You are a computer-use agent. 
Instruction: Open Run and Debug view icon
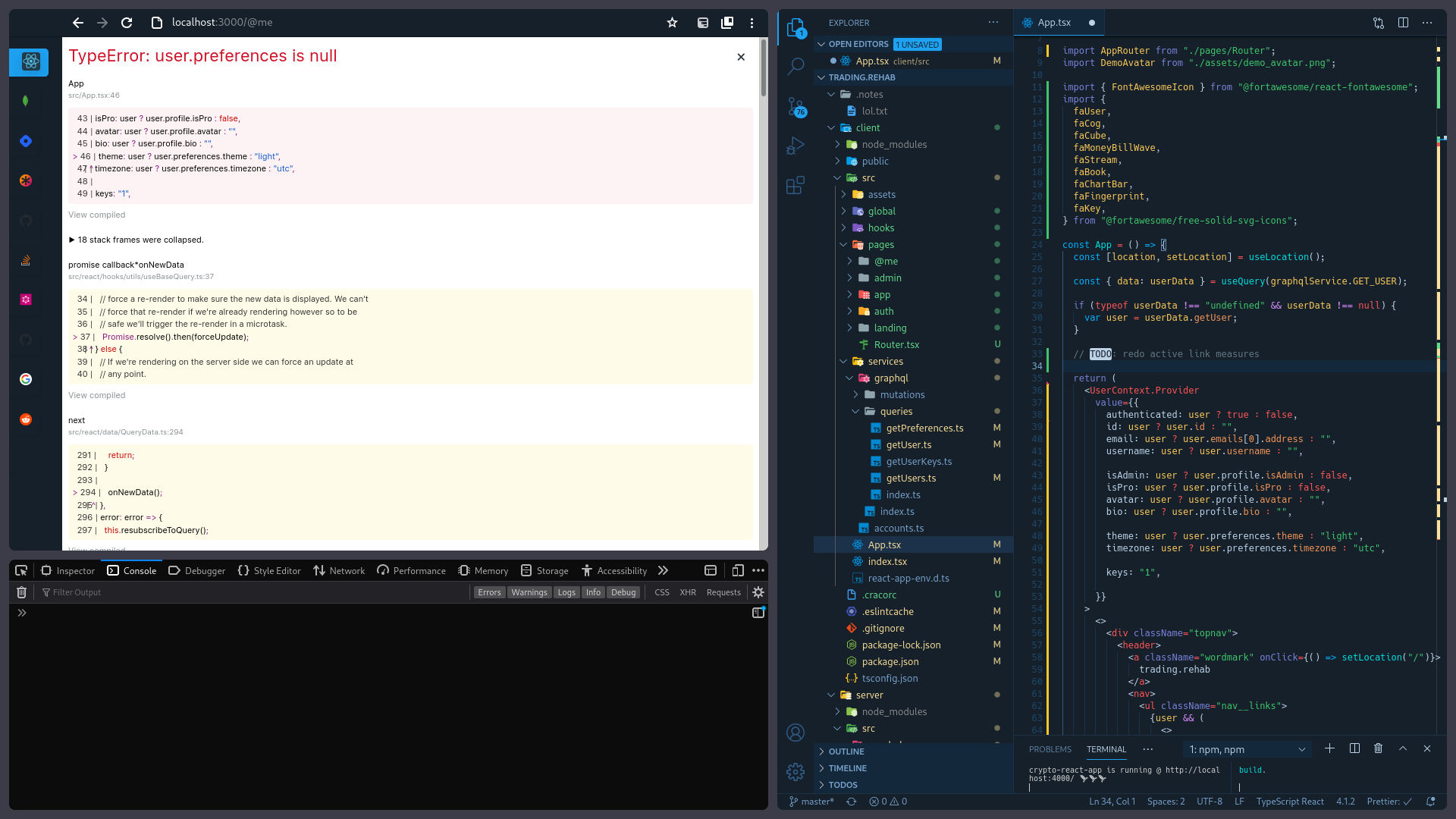(795, 146)
